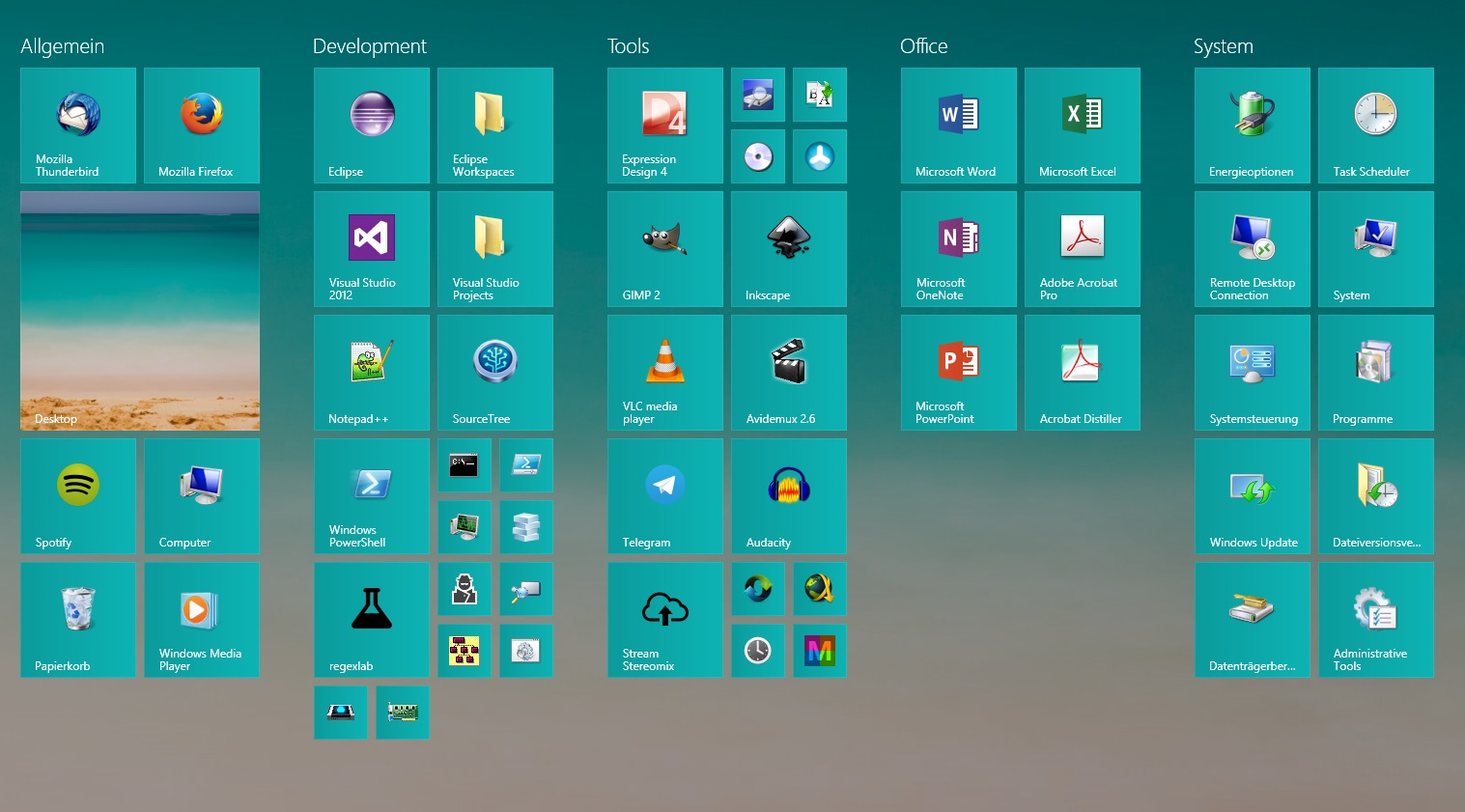This screenshot has width=1465, height=812.
Task: Open B-to-A document converter small tile
Action: tap(820, 95)
